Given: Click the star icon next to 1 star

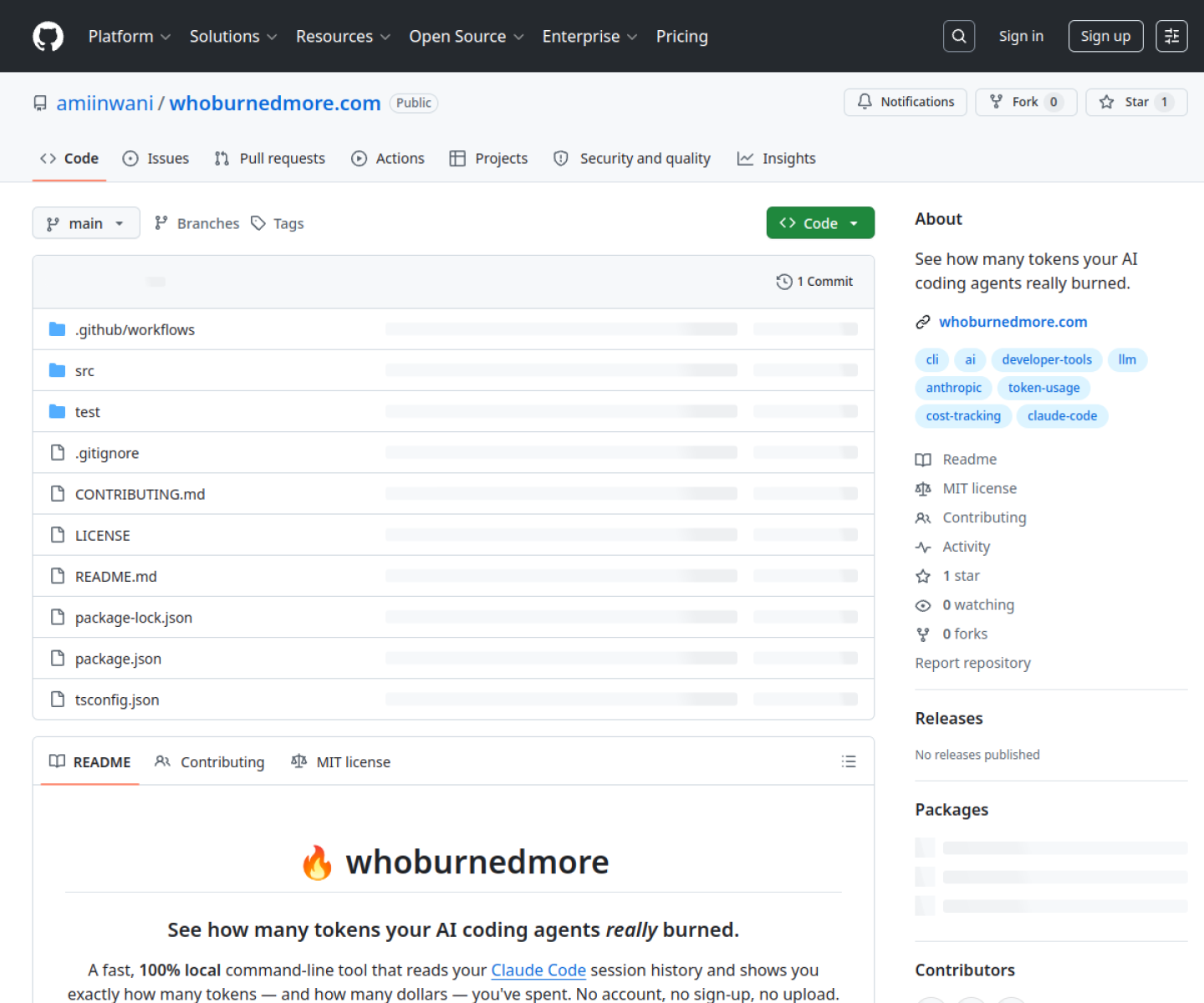Looking at the screenshot, I should click(923, 576).
